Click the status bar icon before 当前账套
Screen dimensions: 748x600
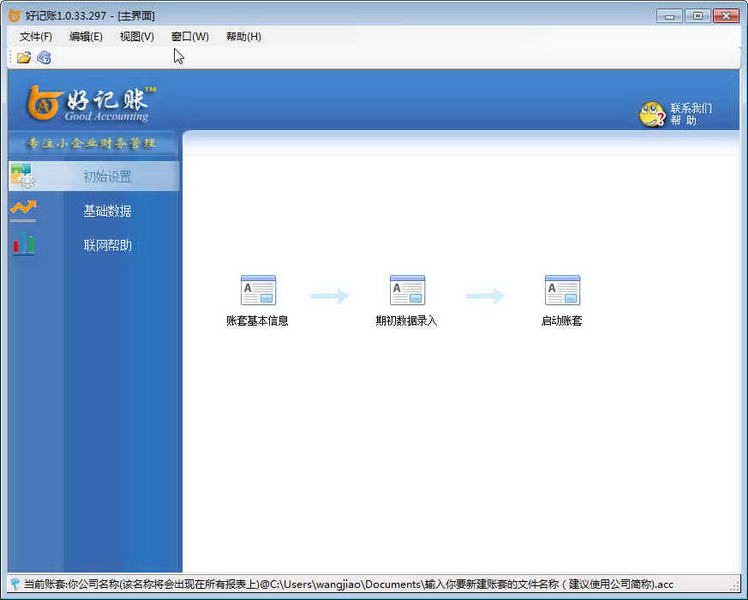coord(15,584)
